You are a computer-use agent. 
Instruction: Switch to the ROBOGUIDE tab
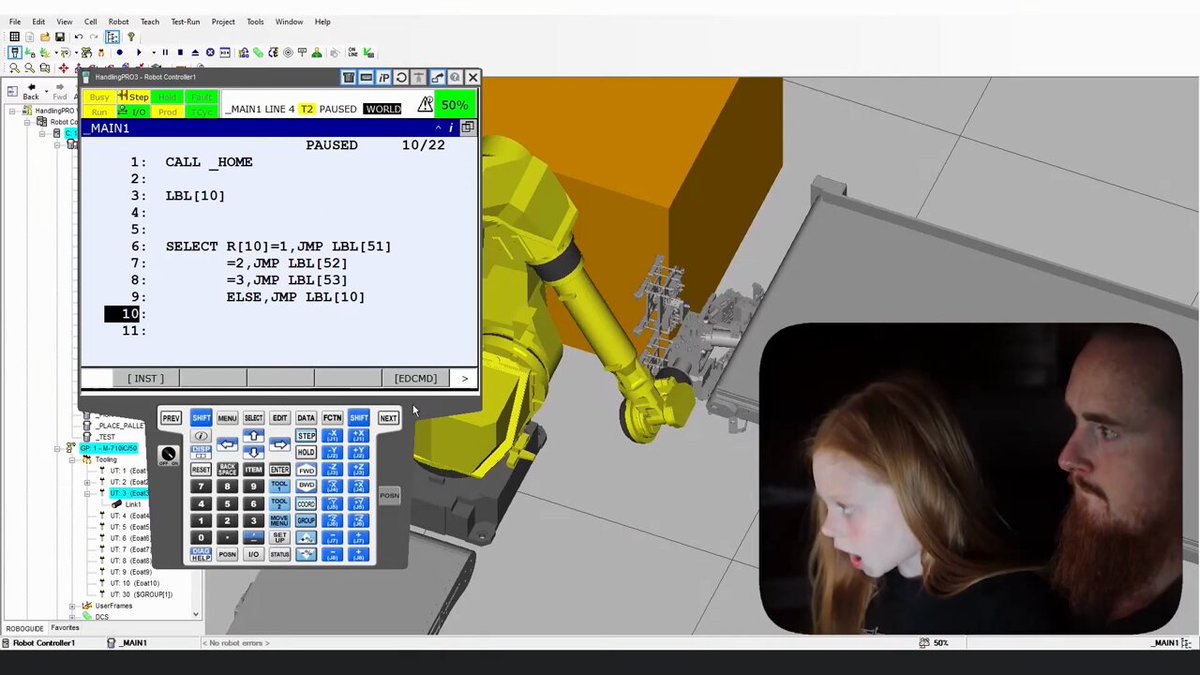click(24, 629)
